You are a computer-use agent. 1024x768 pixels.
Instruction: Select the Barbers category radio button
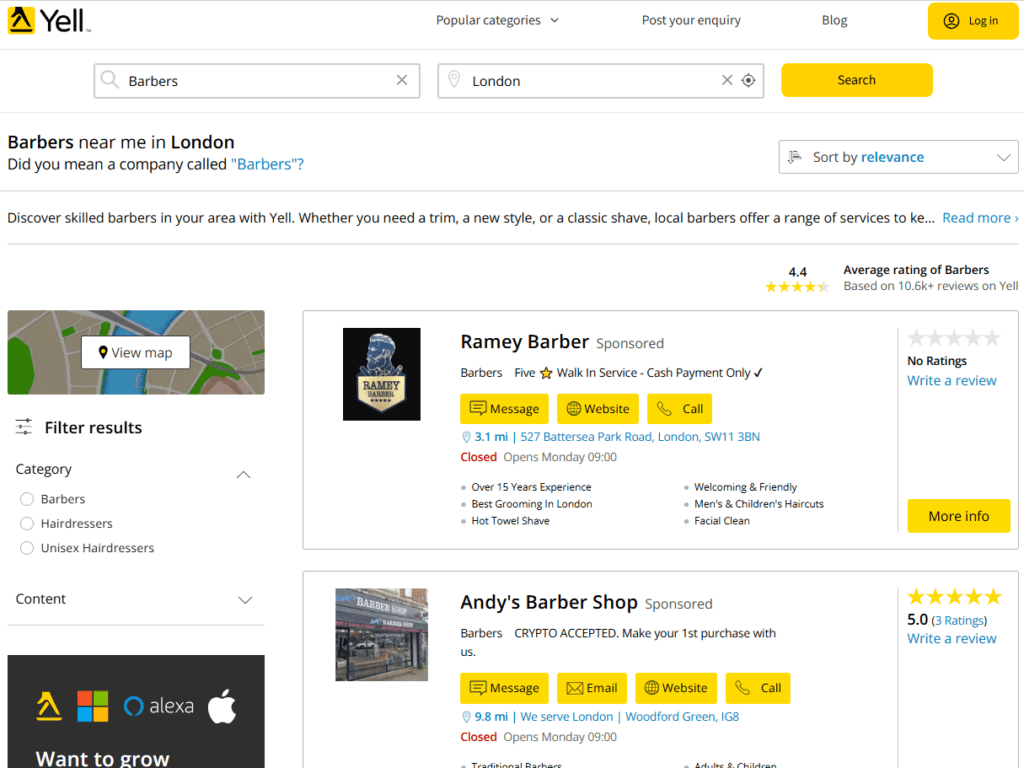tap(27, 499)
